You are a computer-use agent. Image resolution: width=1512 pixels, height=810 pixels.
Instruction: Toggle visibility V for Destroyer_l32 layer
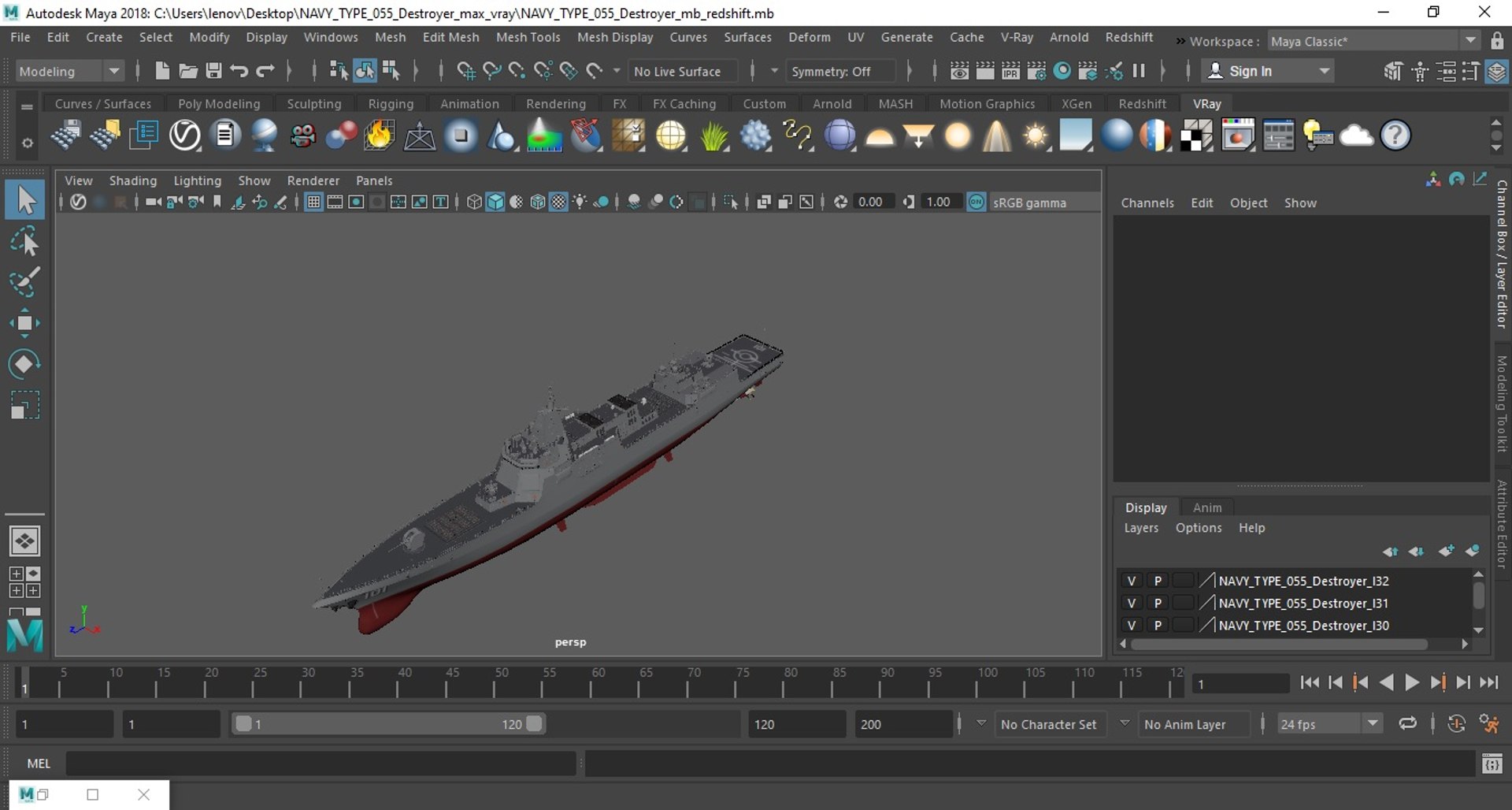tap(1132, 581)
